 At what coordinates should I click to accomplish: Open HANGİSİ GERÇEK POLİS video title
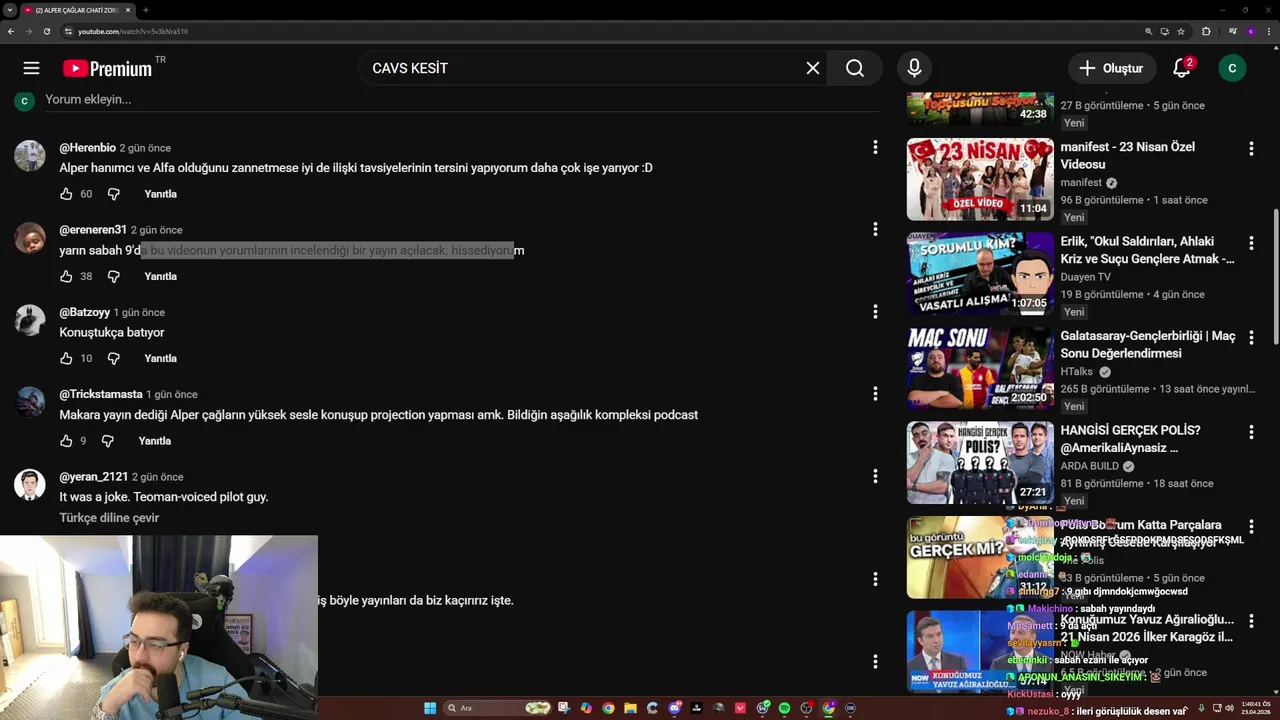(1131, 439)
